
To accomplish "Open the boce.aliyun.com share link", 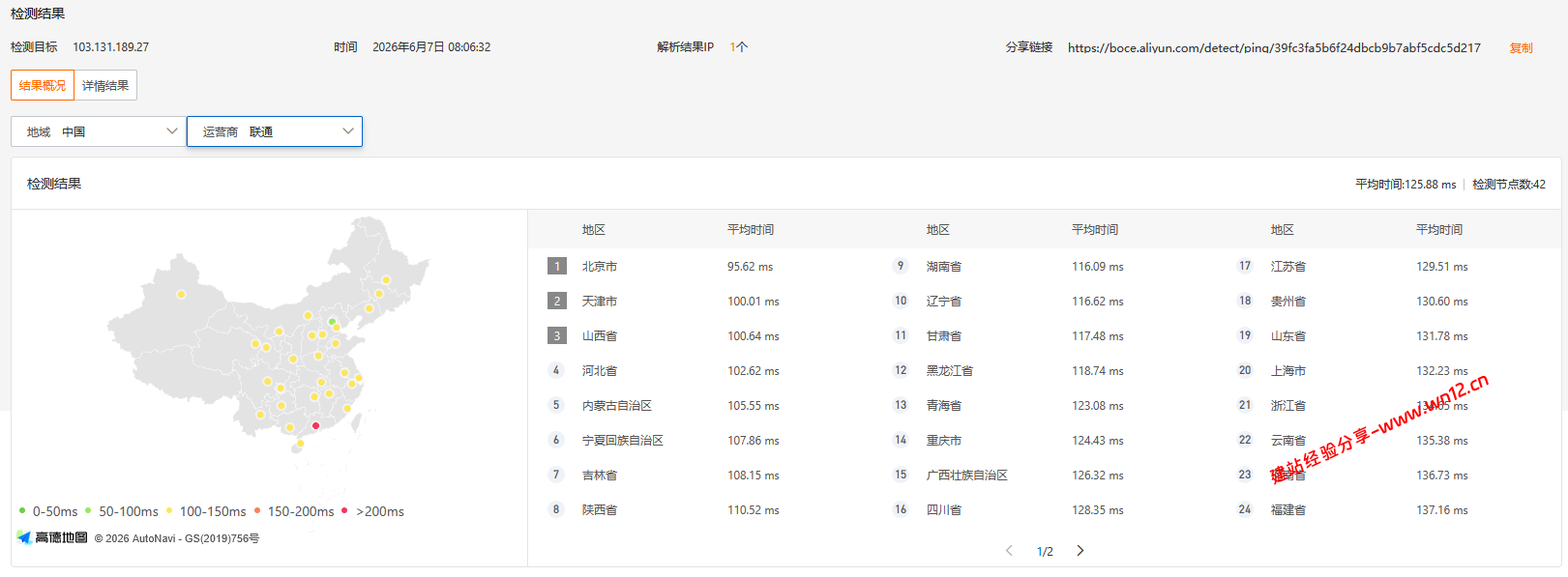I will tap(1274, 47).
